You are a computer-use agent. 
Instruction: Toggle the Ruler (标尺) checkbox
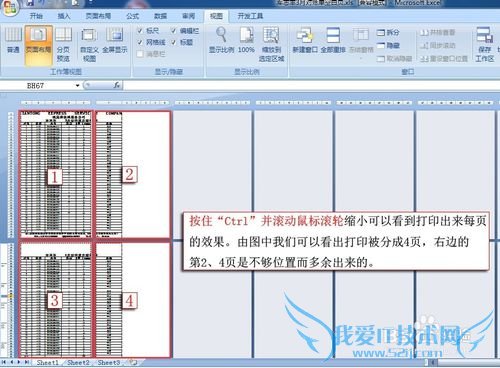(x=140, y=31)
